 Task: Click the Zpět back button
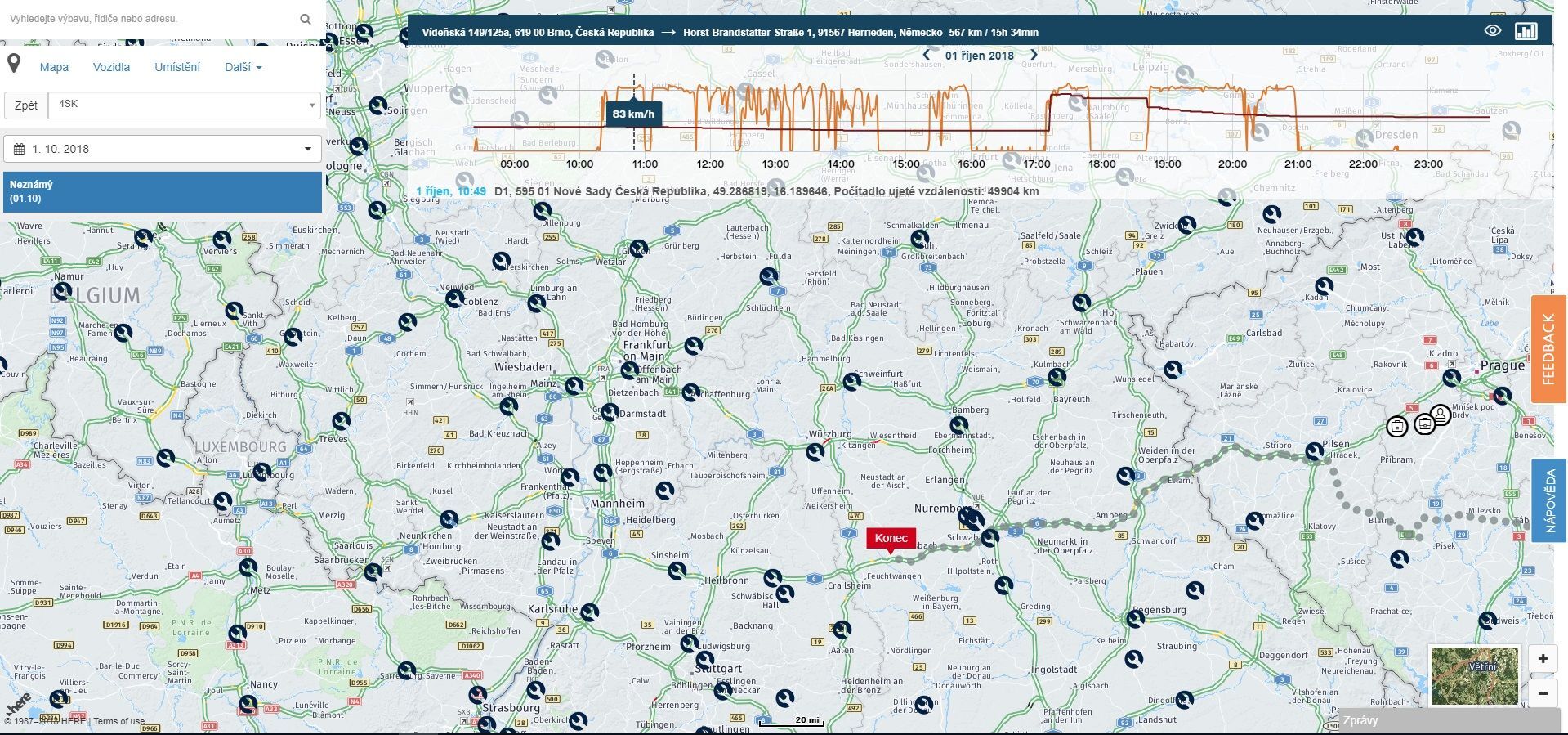pyautogui.click(x=26, y=105)
